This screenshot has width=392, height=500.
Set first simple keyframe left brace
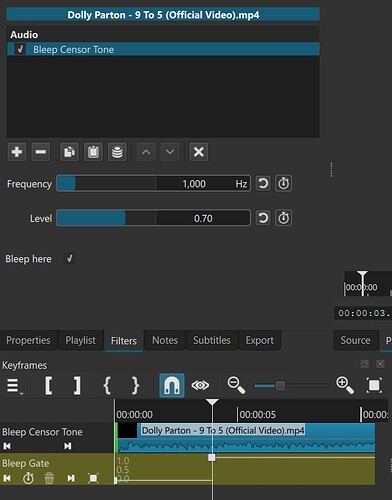click(107, 386)
